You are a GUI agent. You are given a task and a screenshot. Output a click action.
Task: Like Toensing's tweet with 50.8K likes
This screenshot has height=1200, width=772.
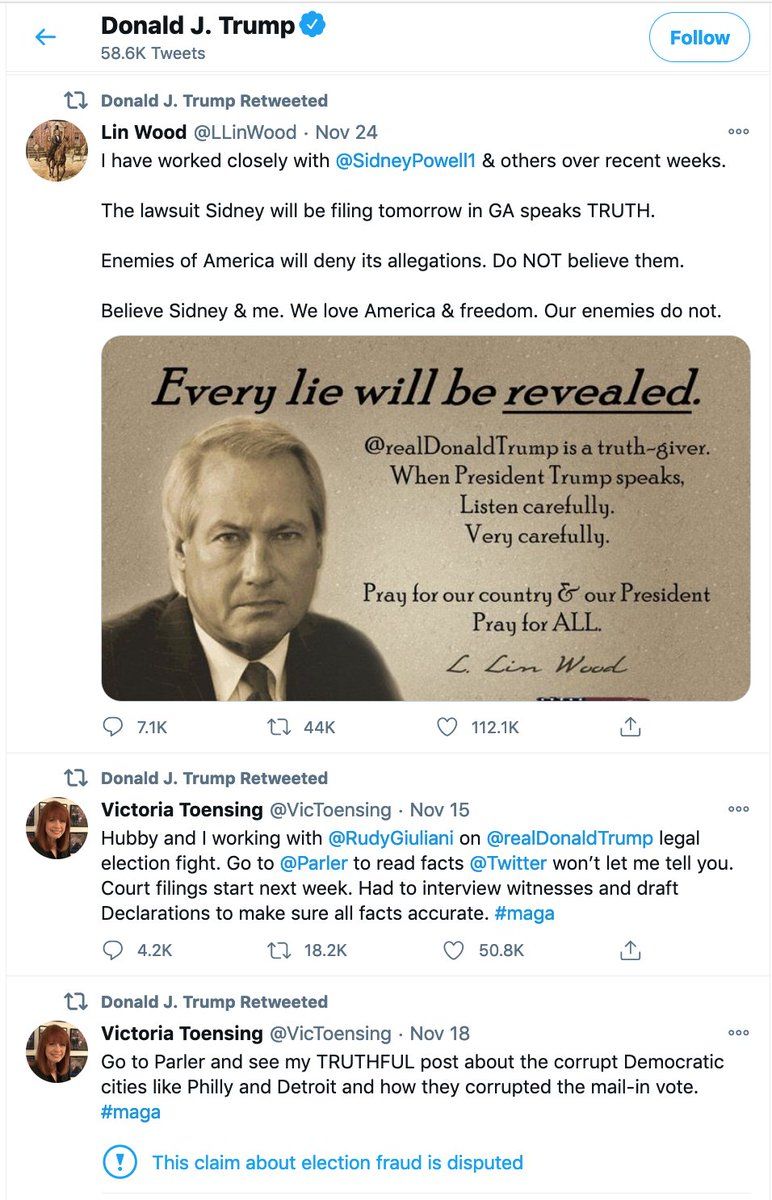tap(453, 950)
